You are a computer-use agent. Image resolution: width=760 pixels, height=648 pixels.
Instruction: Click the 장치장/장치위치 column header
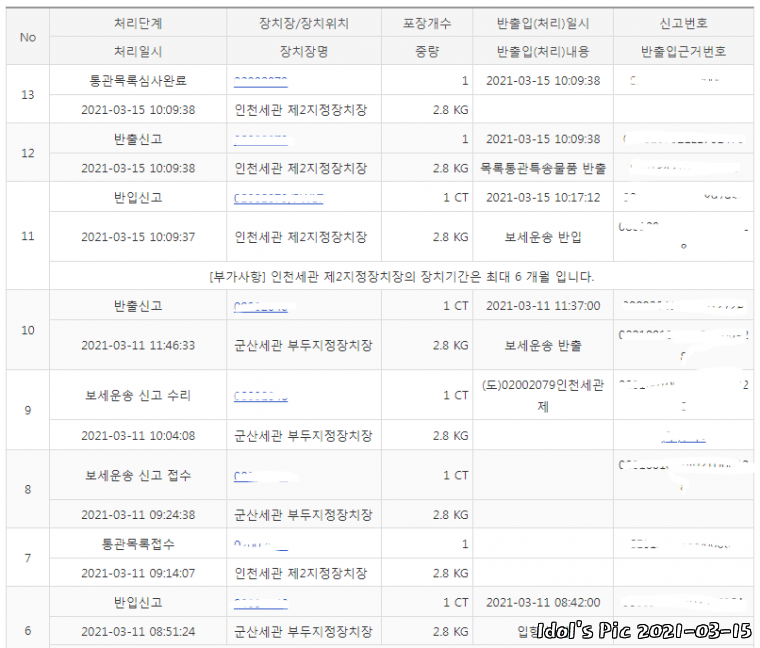[303, 22]
